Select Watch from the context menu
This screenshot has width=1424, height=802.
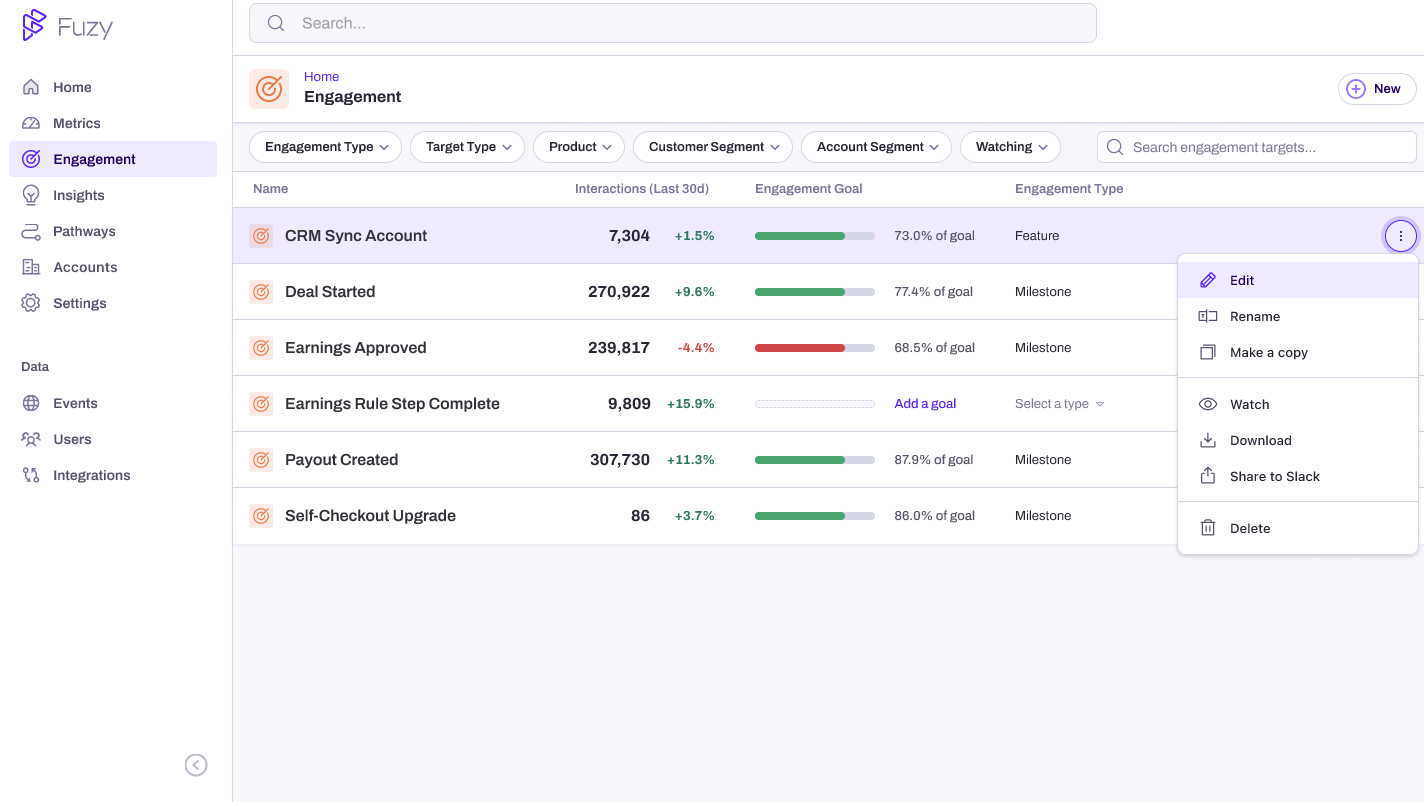pos(1249,404)
